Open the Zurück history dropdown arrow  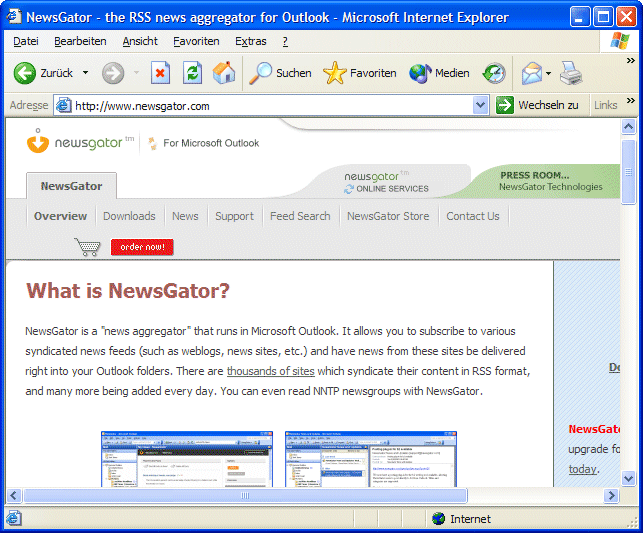click(x=85, y=73)
